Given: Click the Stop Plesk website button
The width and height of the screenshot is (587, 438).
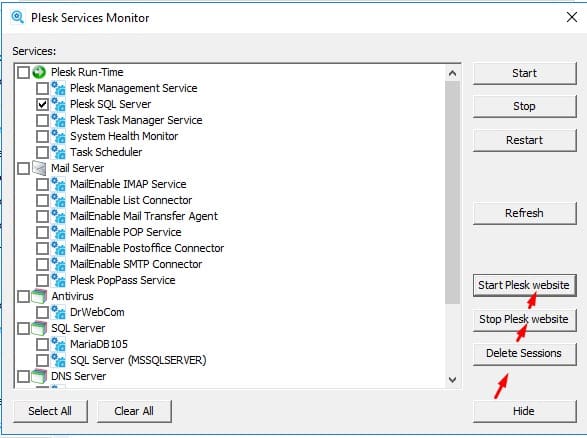Looking at the screenshot, I should [x=524, y=319].
